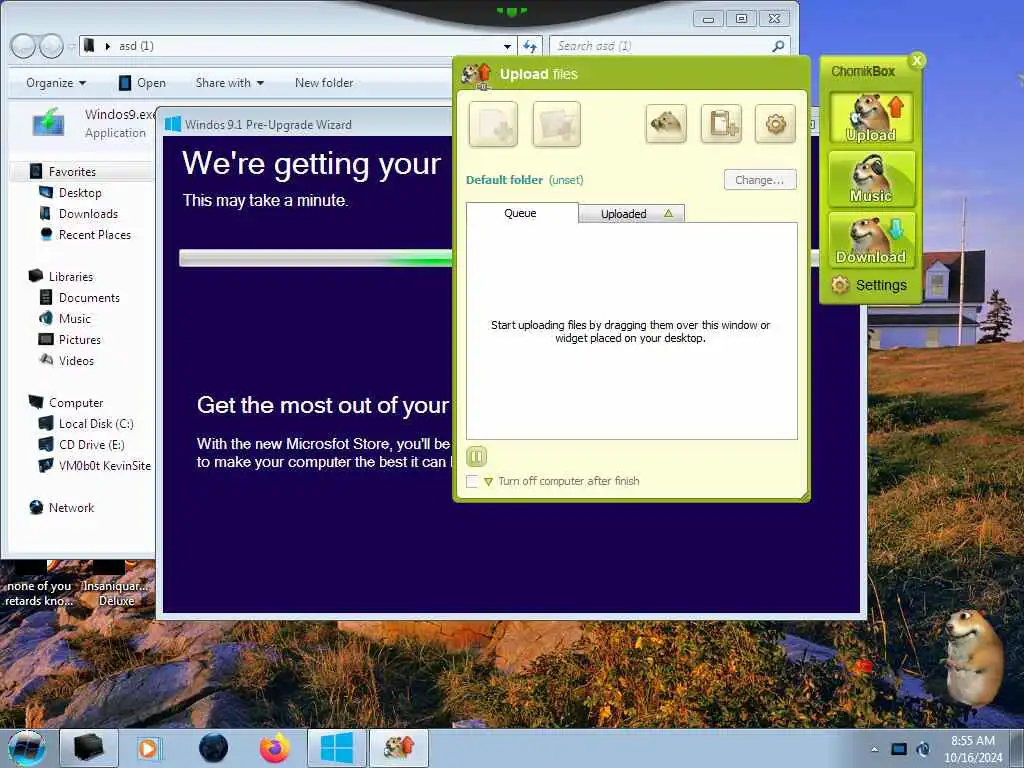This screenshot has height=768, width=1024.
Task: Open Settings in ChomikBox widget
Action: (x=869, y=285)
